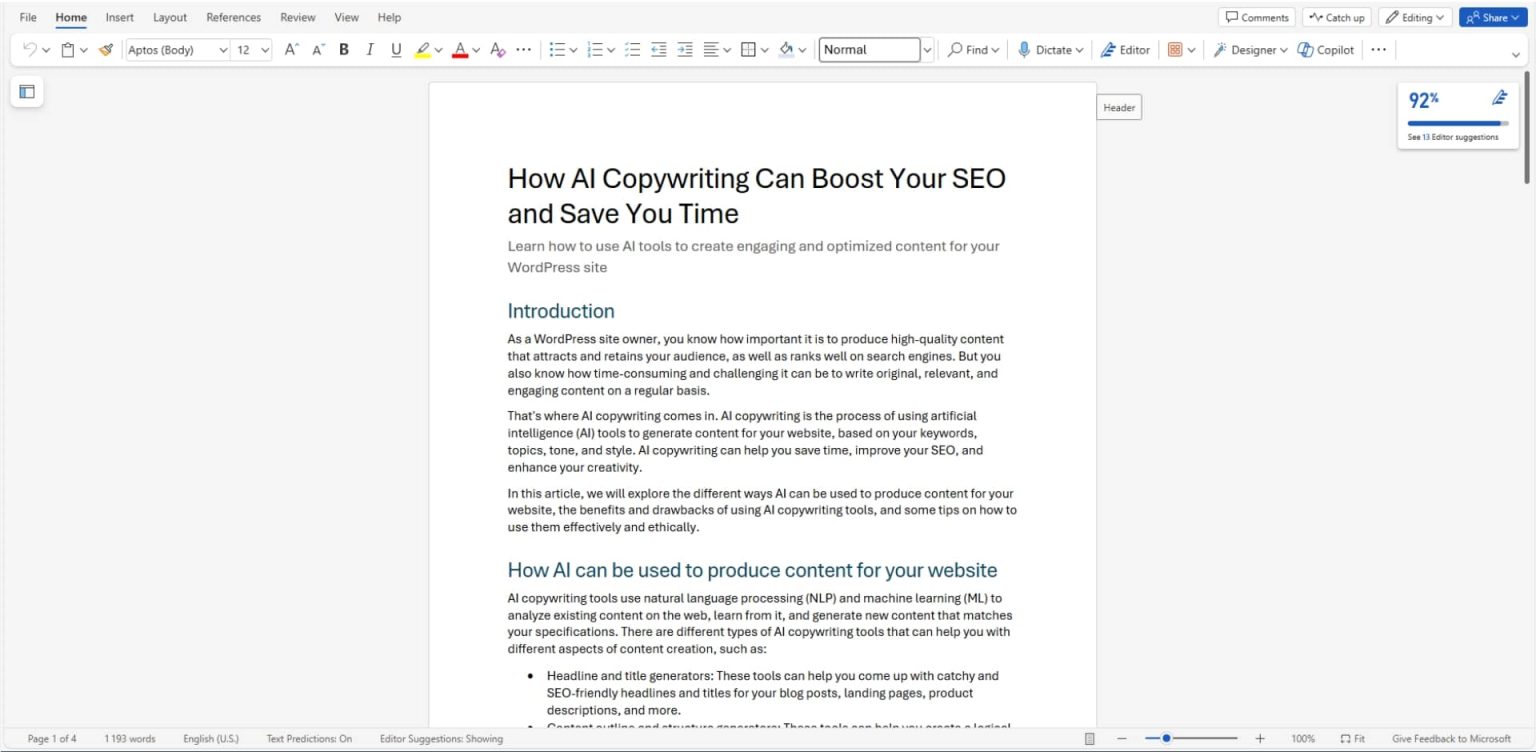
Task: Click the Header tag beside the page
Action: coord(1119,108)
